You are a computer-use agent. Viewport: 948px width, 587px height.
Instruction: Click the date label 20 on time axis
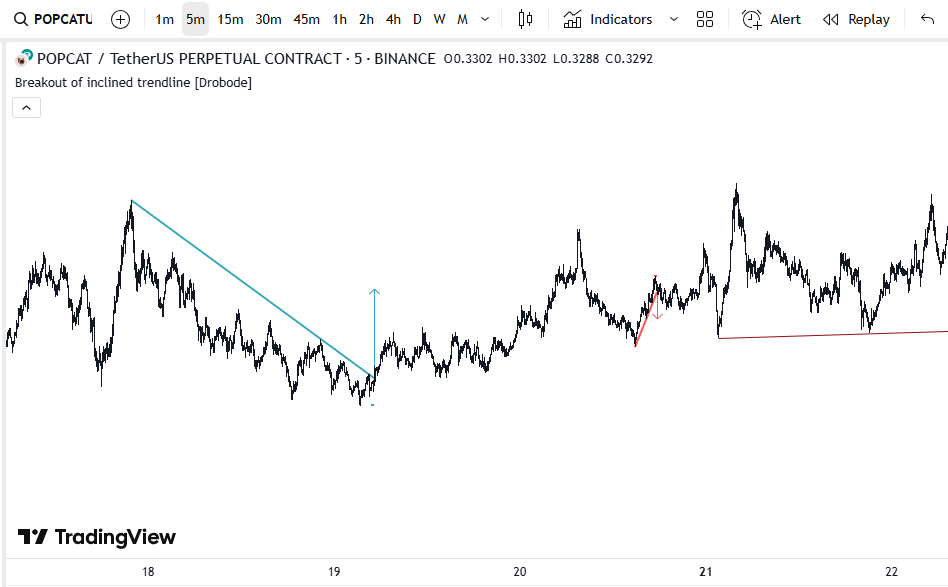click(520, 571)
